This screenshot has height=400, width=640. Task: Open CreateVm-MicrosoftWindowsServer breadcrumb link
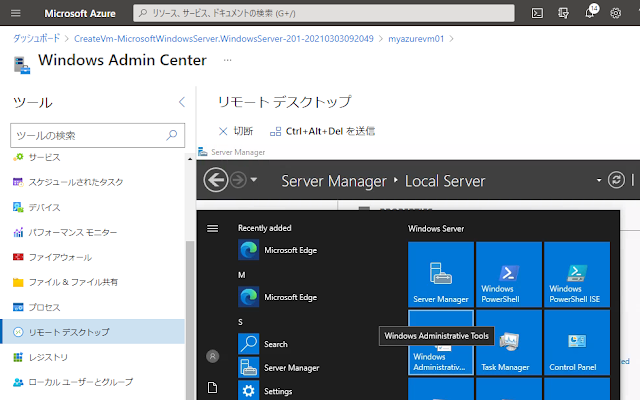click(x=224, y=39)
